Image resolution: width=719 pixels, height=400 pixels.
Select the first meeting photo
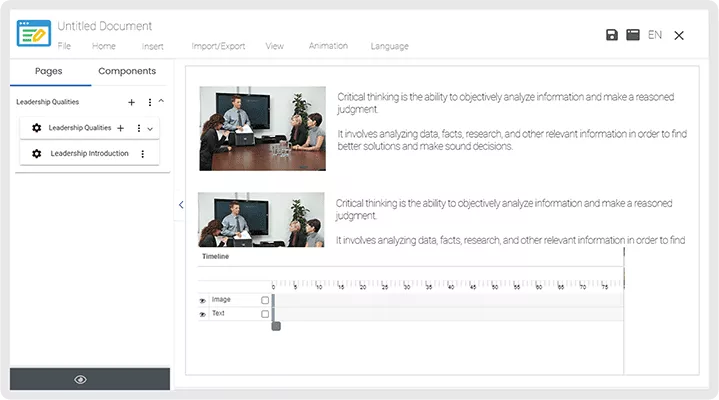pyautogui.click(x=262, y=128)
